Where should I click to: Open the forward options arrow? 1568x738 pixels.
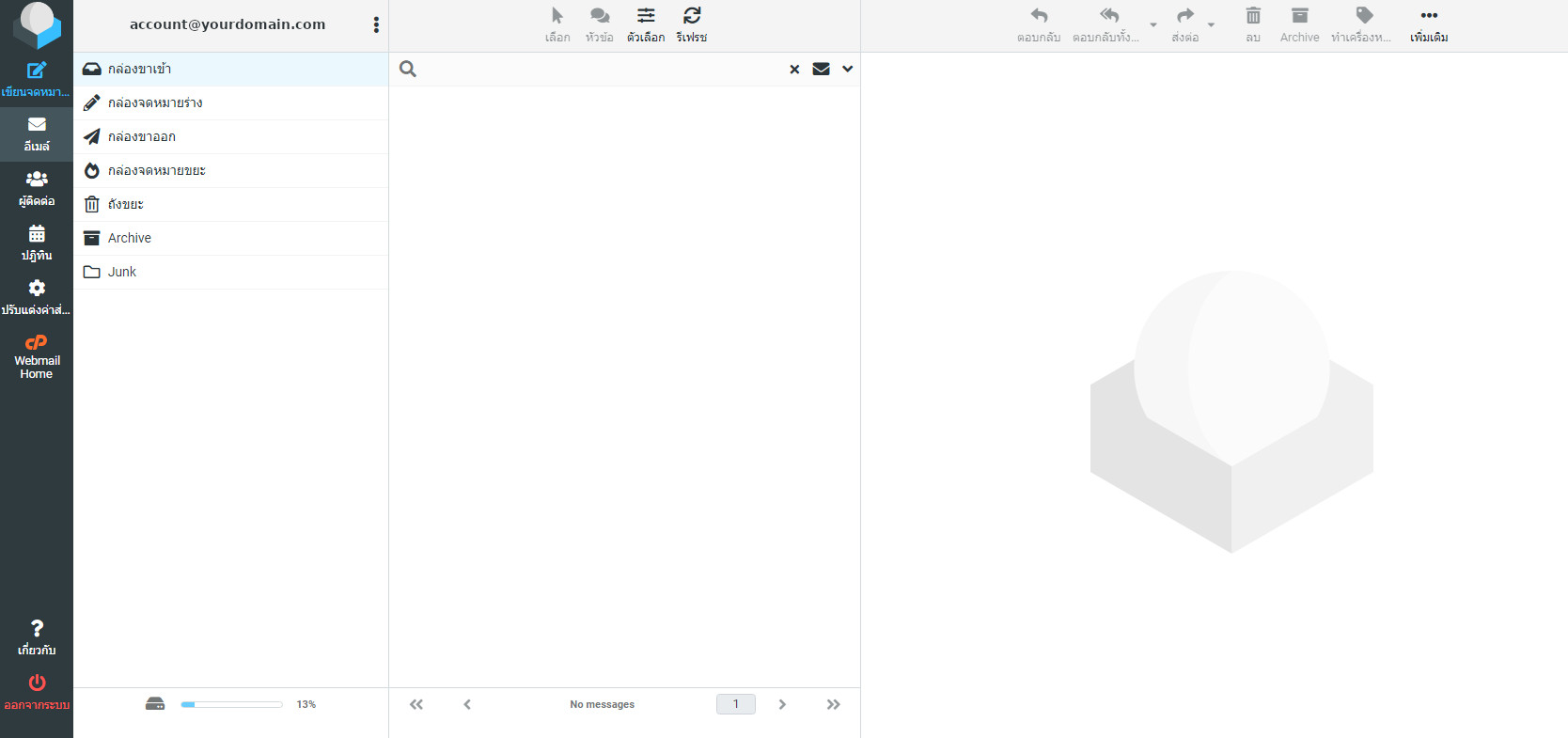coord(1211,25)
